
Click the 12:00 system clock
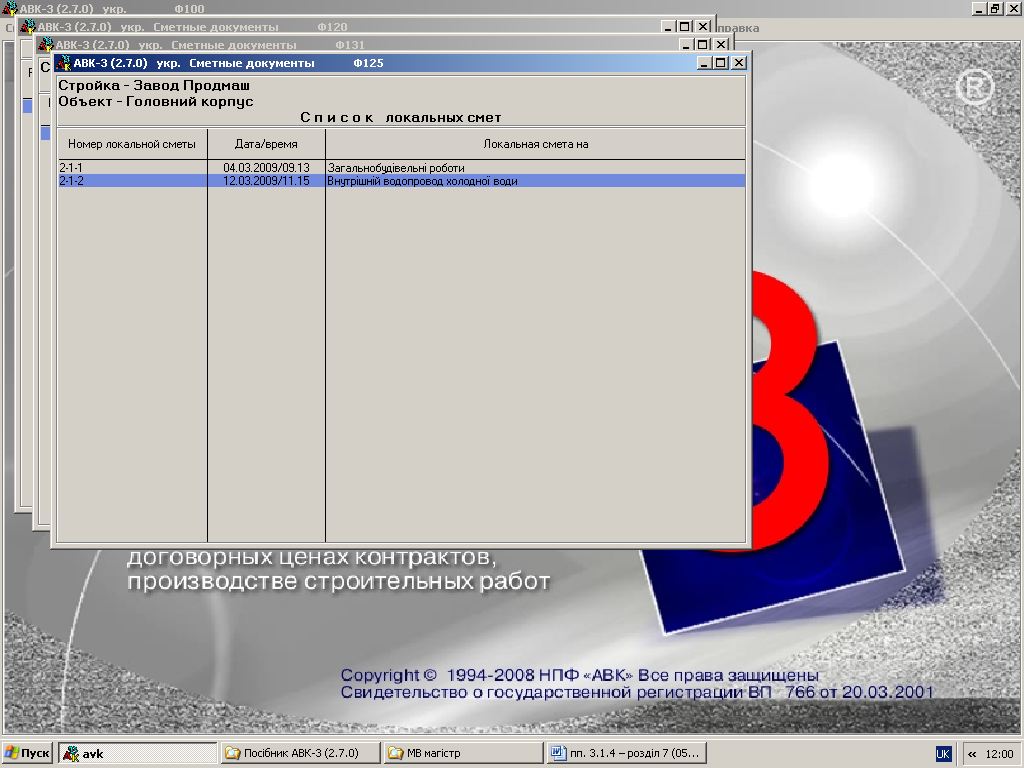pyautogui.click(x=999, y=754)
